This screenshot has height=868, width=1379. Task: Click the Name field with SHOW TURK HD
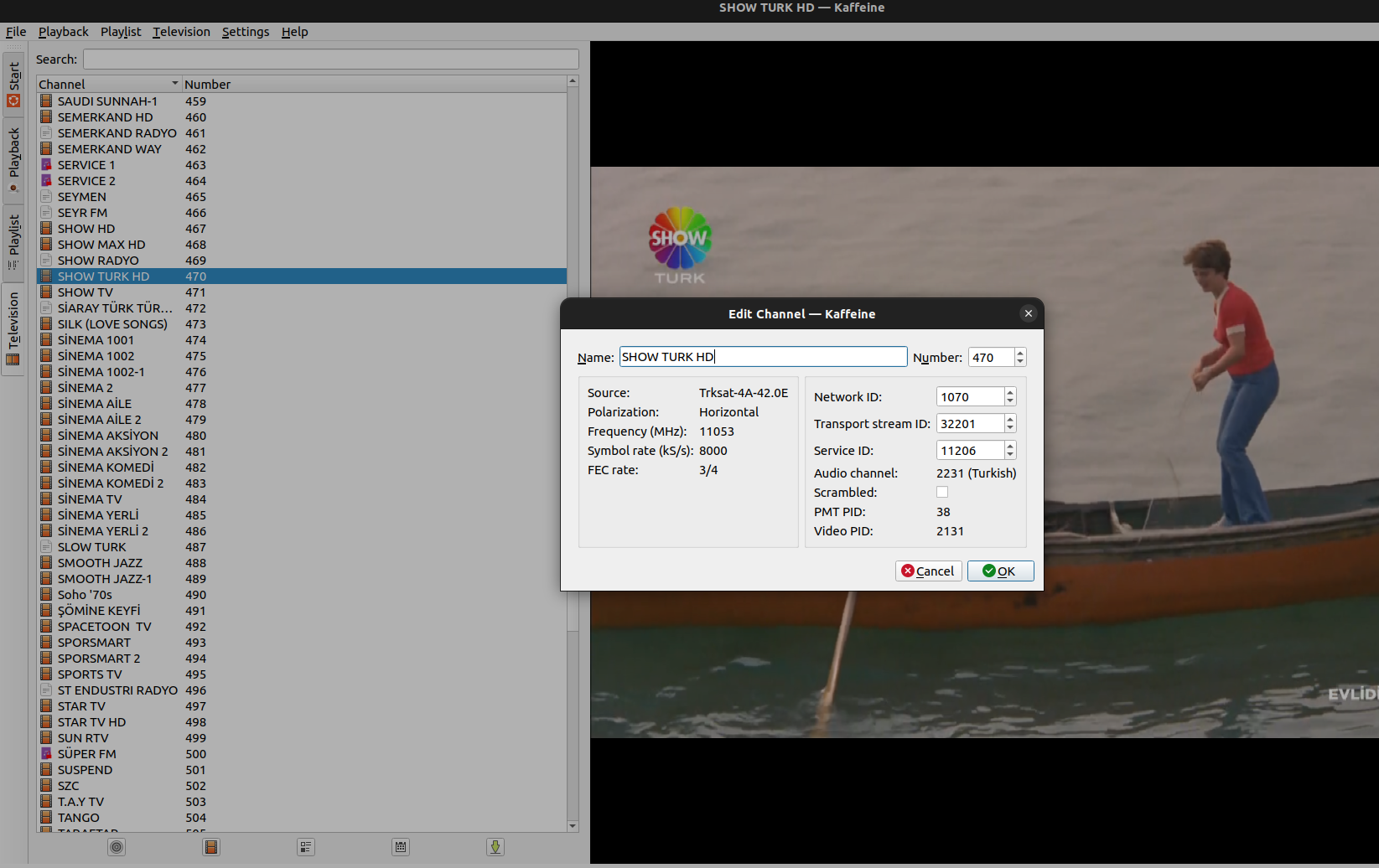click(x=763, y=357)
